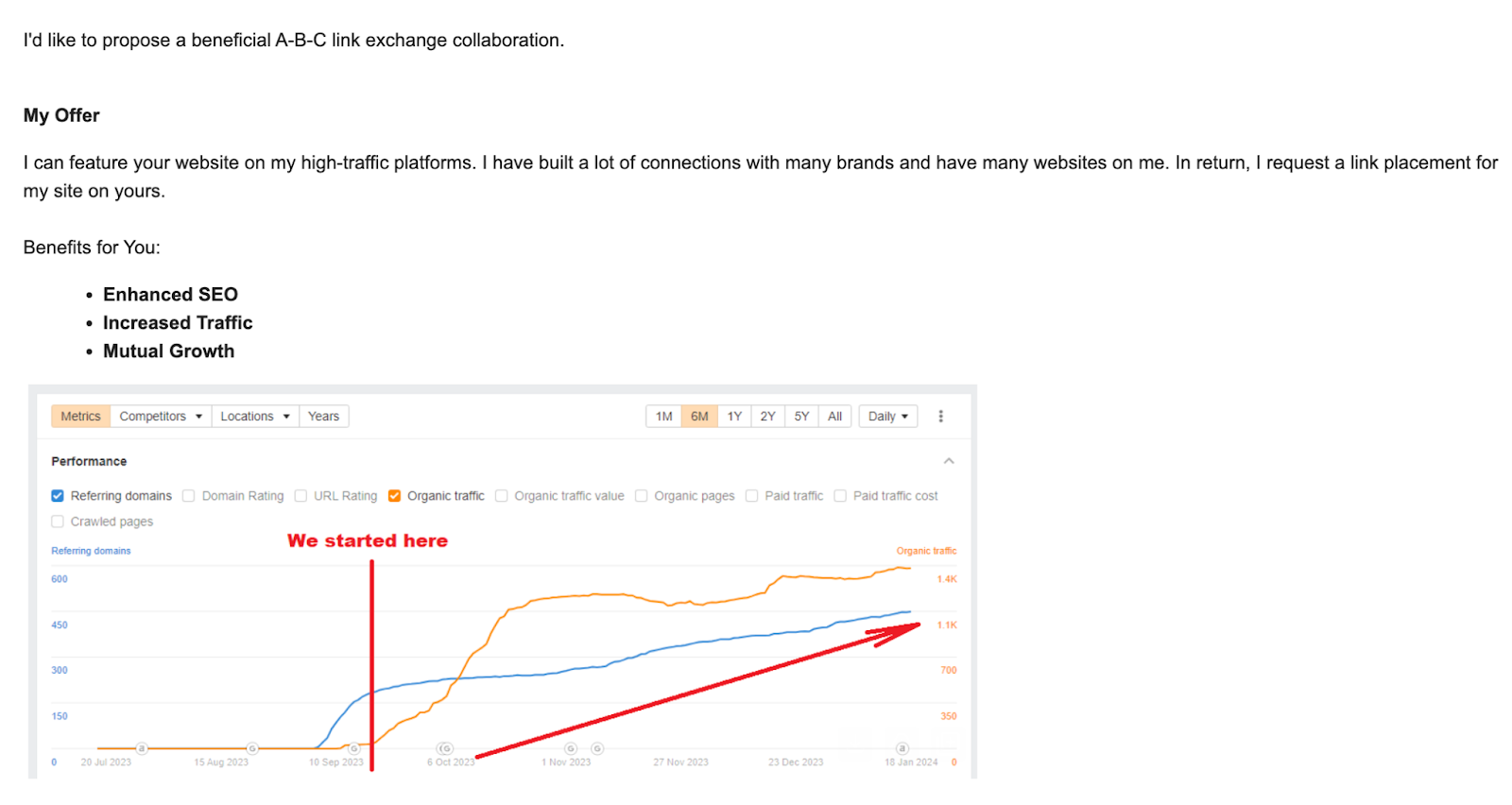
Task: Click the 1 Nov 2023 date label
Action: (x=566, y=762)
